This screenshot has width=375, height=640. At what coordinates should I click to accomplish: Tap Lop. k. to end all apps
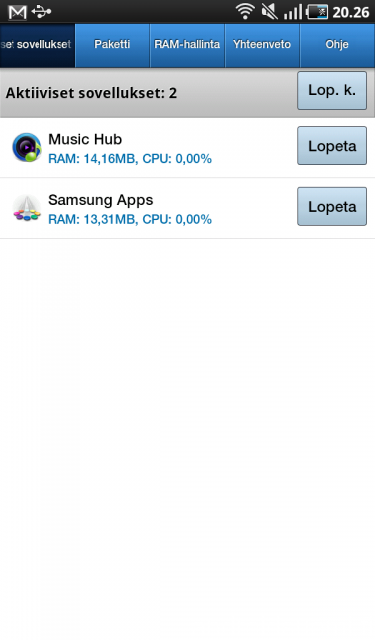point(332,91)
